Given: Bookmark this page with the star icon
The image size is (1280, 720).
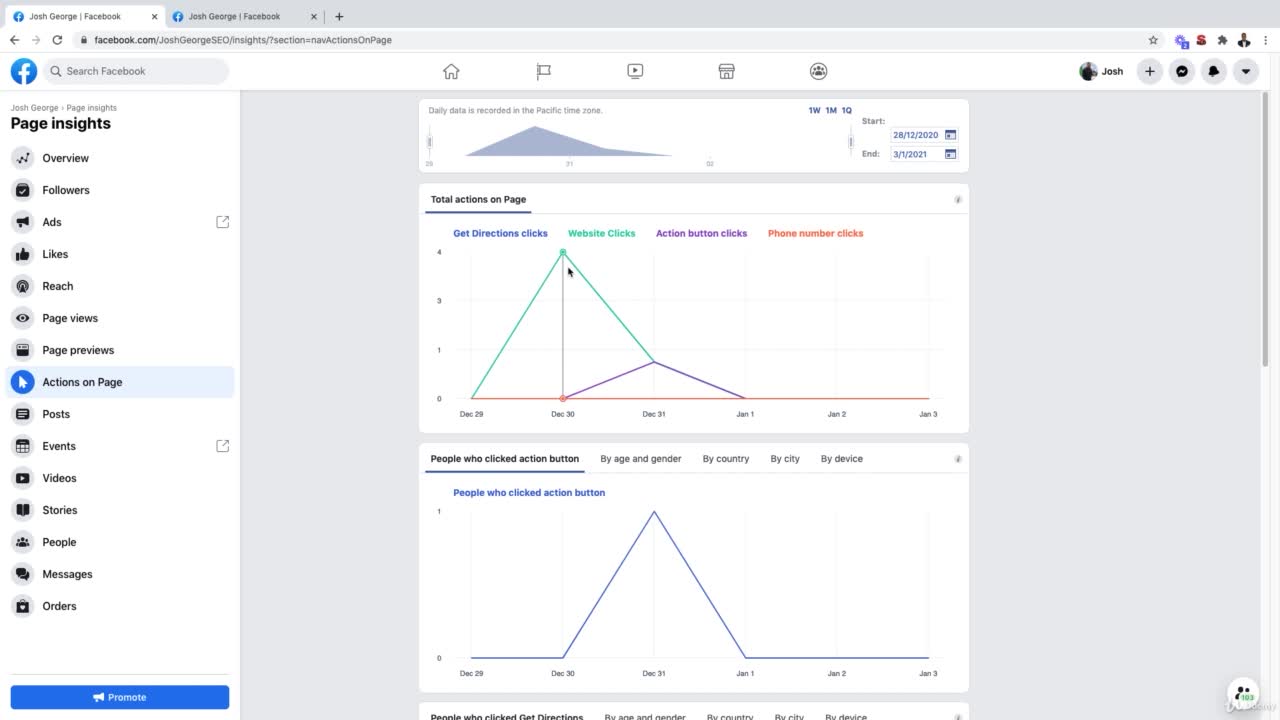Looking at the screenshot, I should click(1153, 40).
